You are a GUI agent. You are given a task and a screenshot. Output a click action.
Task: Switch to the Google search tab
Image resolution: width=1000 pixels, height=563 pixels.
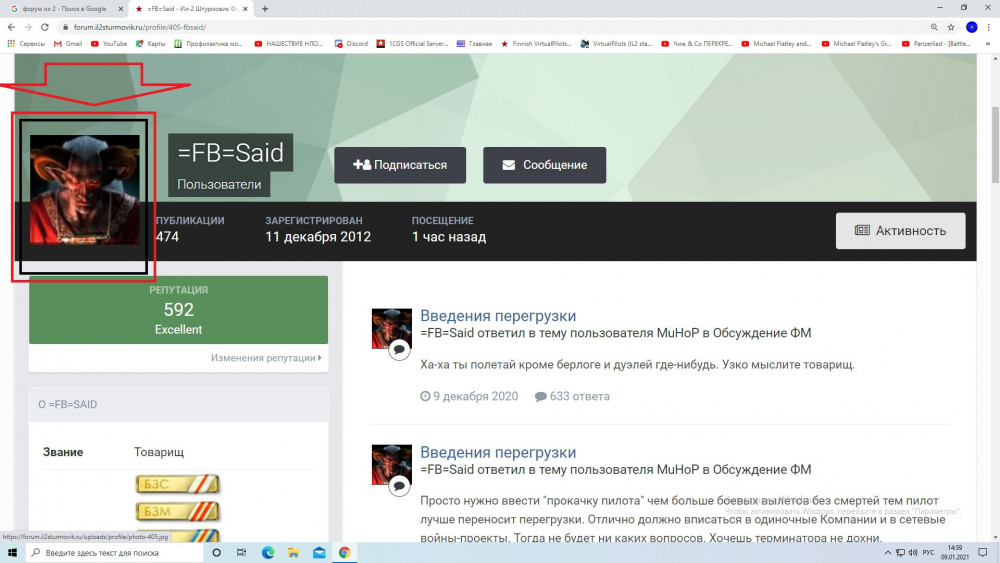66,9
